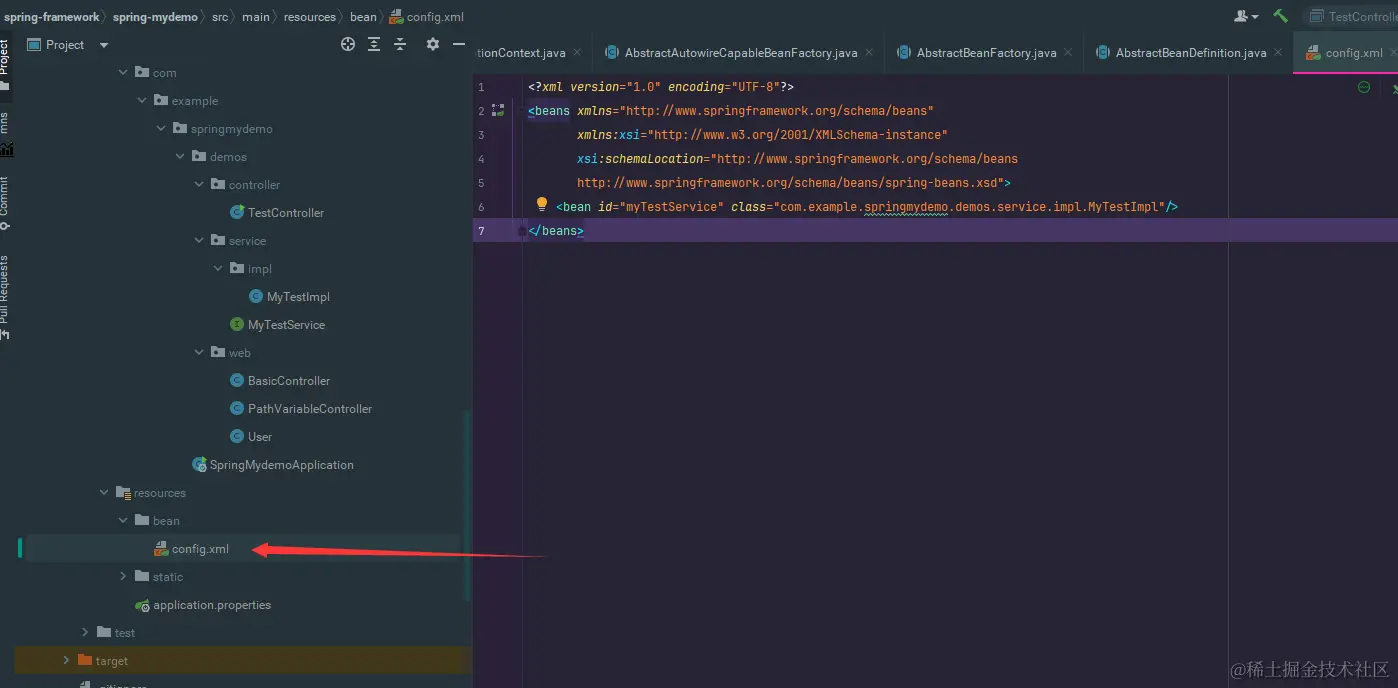
Task: Select User class in tree
Action: tap(250, 437)
